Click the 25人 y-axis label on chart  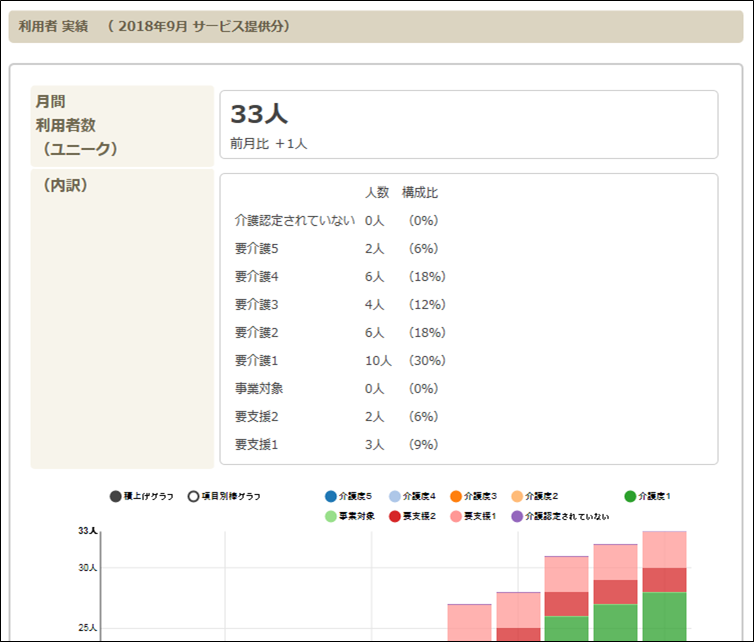click(x=88, y=628)
